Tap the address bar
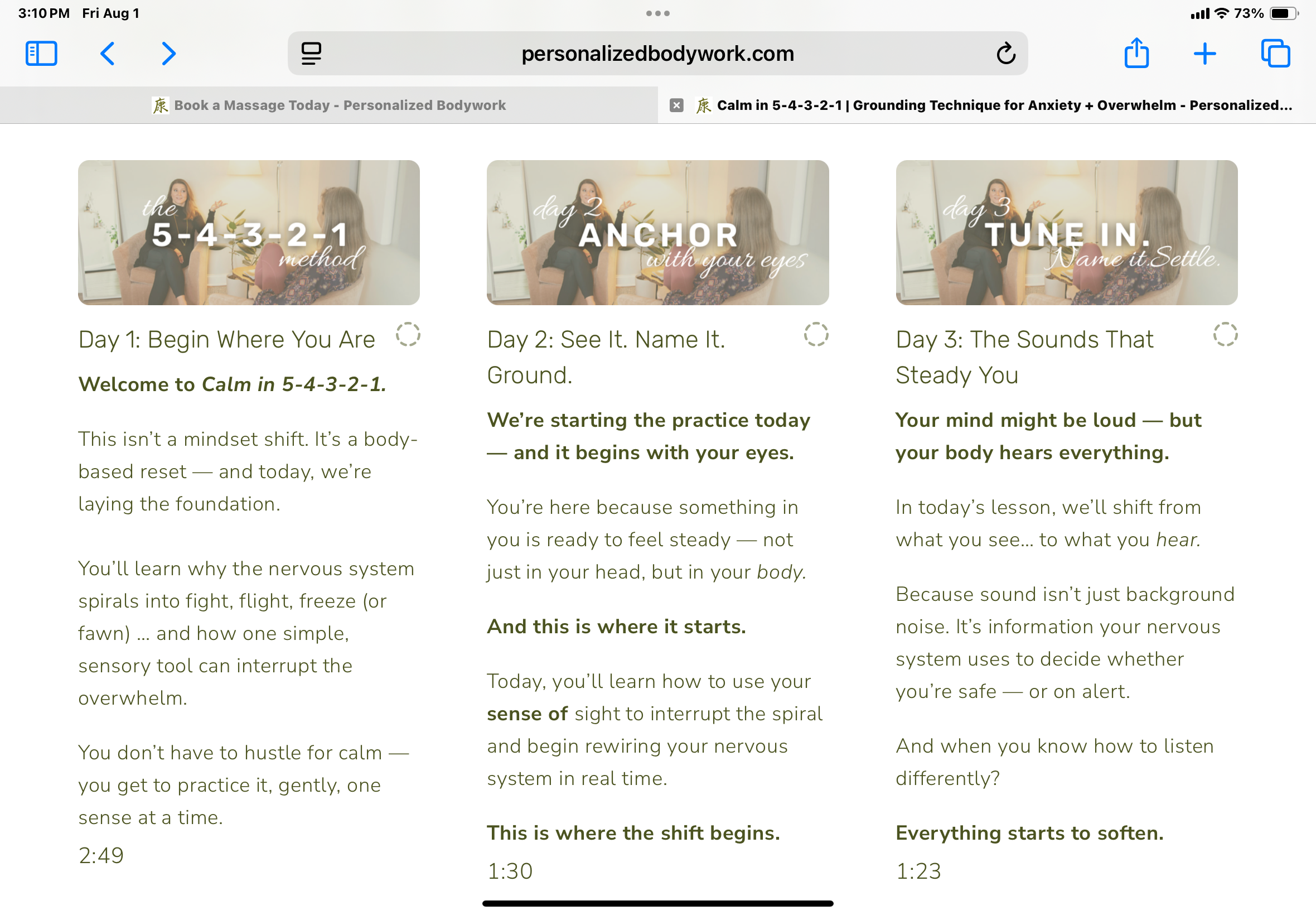The height and width of the screenshot is (915, 1316). coord(657,54)
